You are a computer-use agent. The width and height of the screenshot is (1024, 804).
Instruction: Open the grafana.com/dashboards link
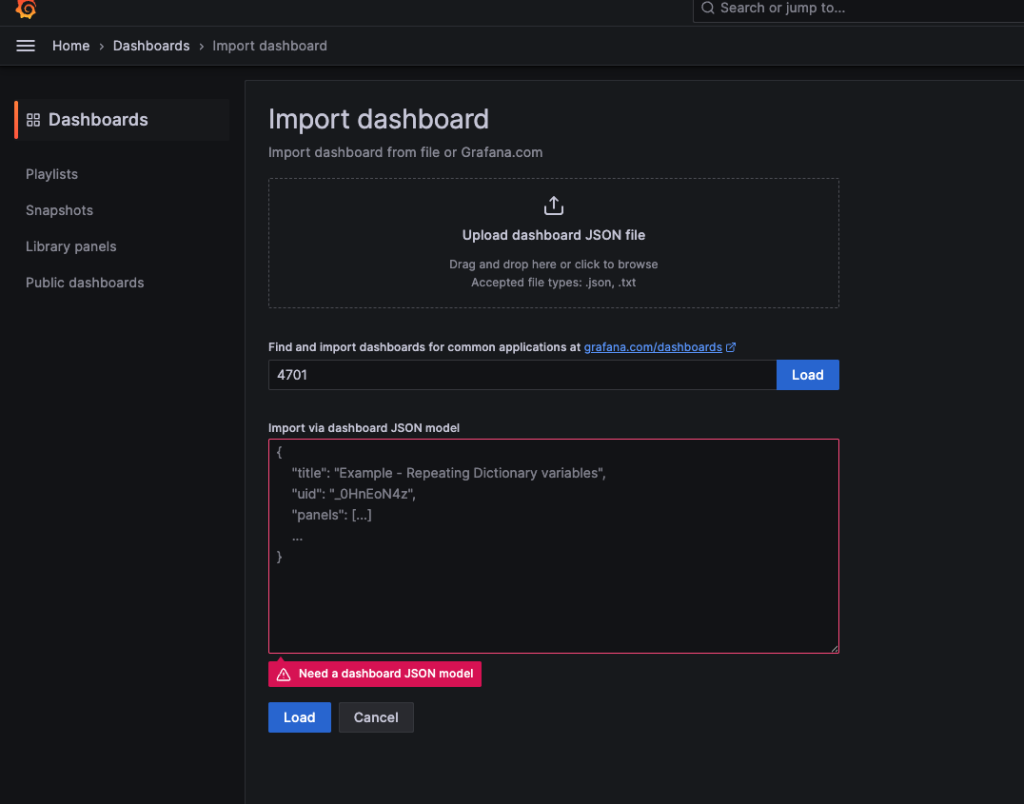652,347
